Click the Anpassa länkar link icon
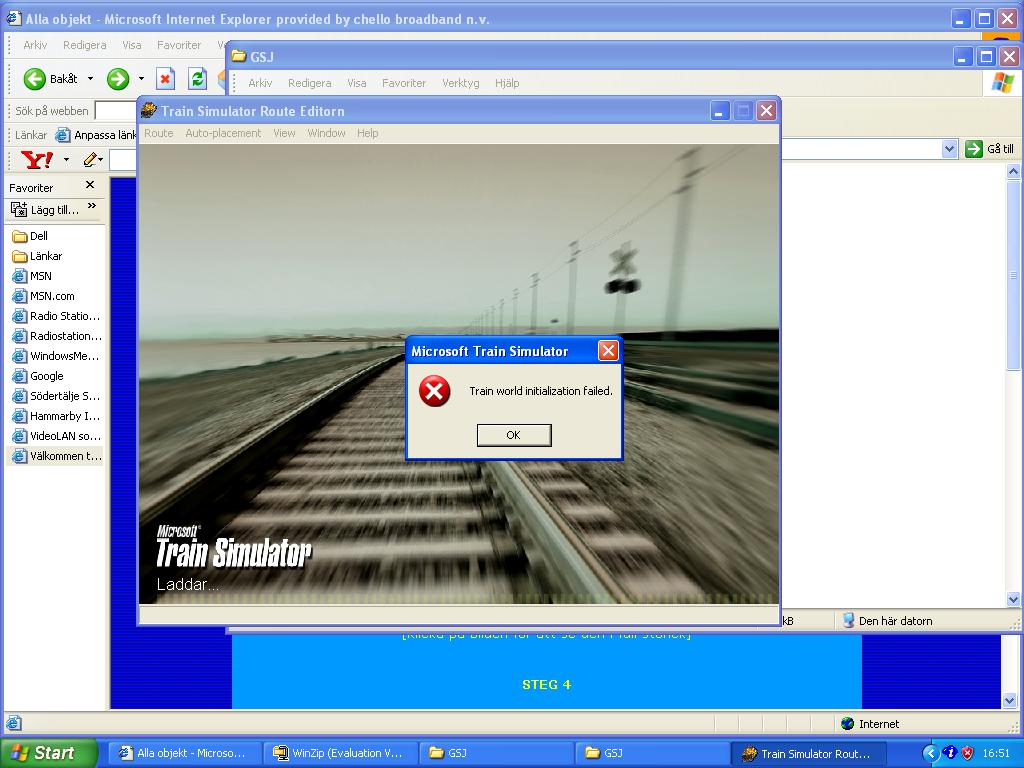Viewport: 1024px width, 768px height. pyautogui.click(x=63, y=135)
